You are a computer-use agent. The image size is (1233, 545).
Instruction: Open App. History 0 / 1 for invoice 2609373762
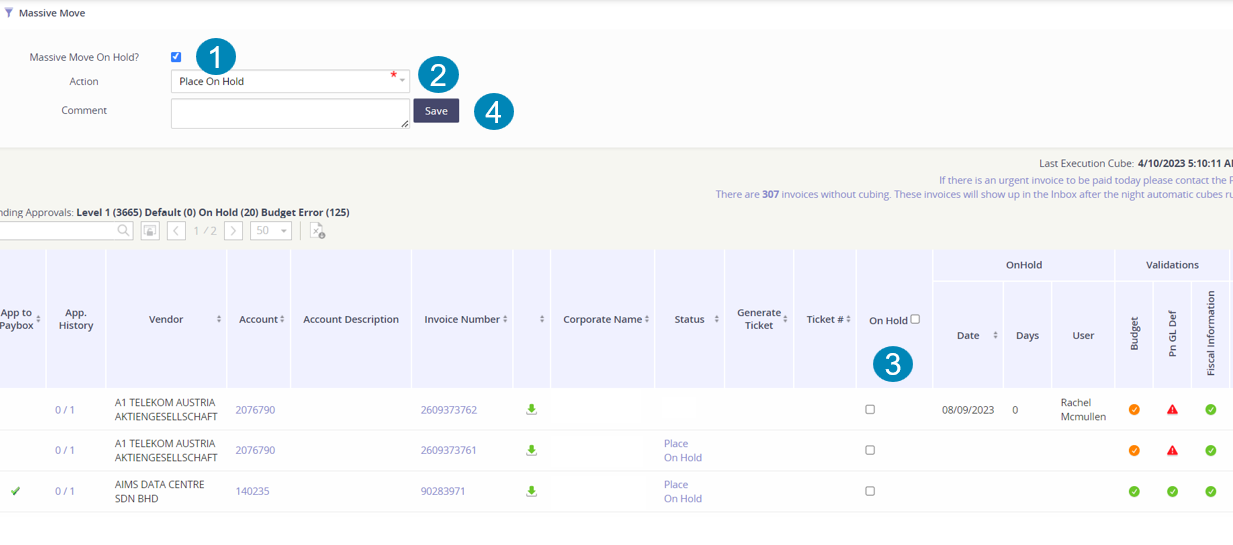tap(65, 410)
